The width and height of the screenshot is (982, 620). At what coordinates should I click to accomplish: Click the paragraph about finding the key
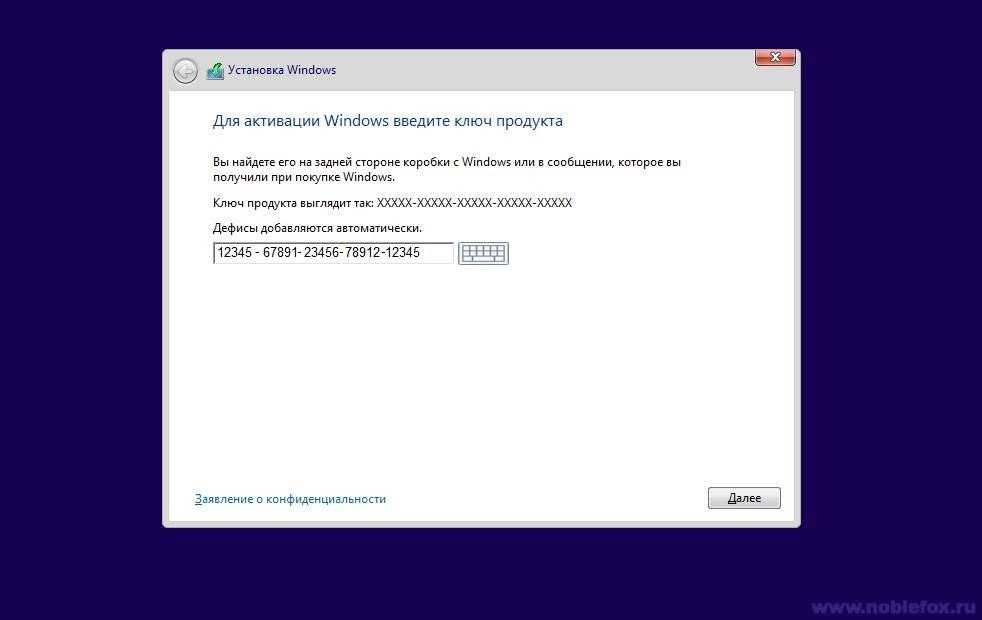click(x=447, y=169)
